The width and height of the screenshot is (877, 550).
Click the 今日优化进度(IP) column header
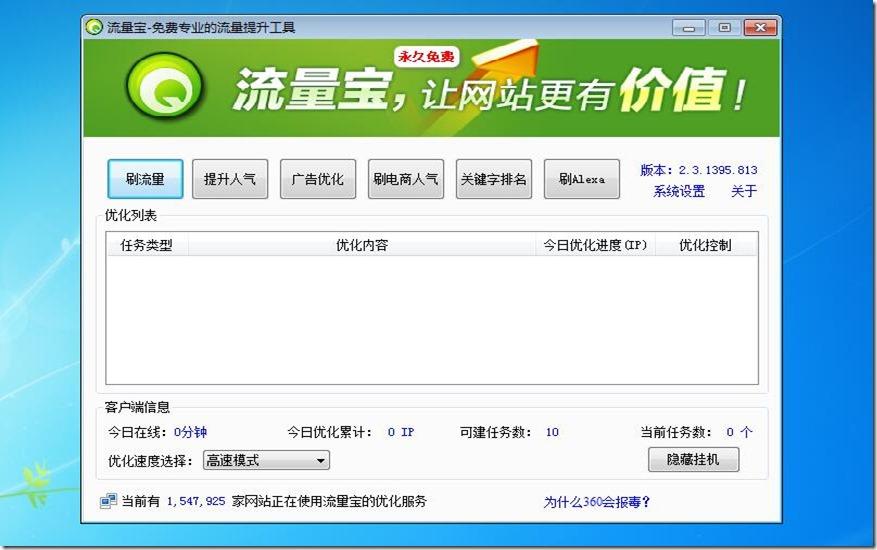pos(595,245)
